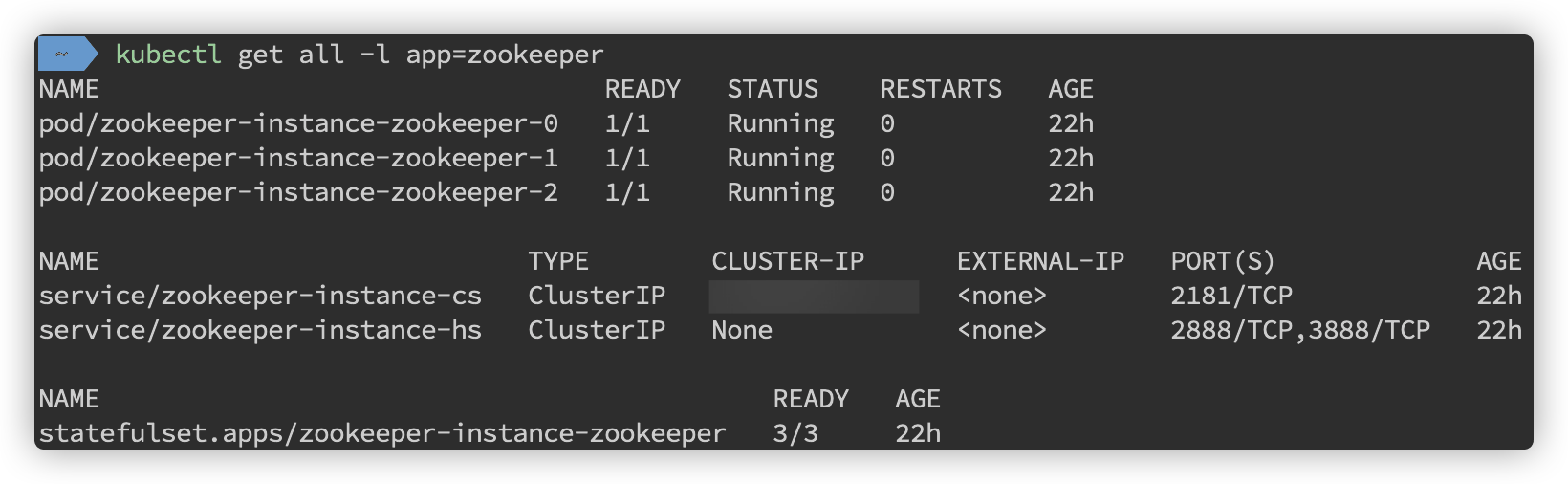The height and width of the screenshot is (484, 1568).
Task: Select pod/zookeeper-instance-zookeeper-2 text
Action: [298, 192]
